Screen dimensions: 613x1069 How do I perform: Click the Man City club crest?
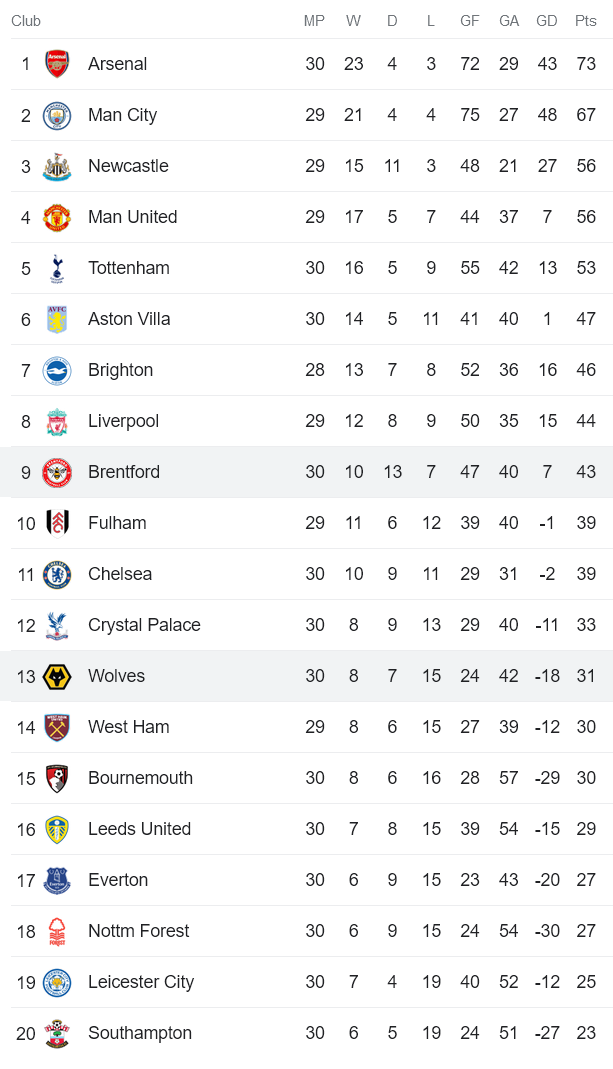[57, 115]
